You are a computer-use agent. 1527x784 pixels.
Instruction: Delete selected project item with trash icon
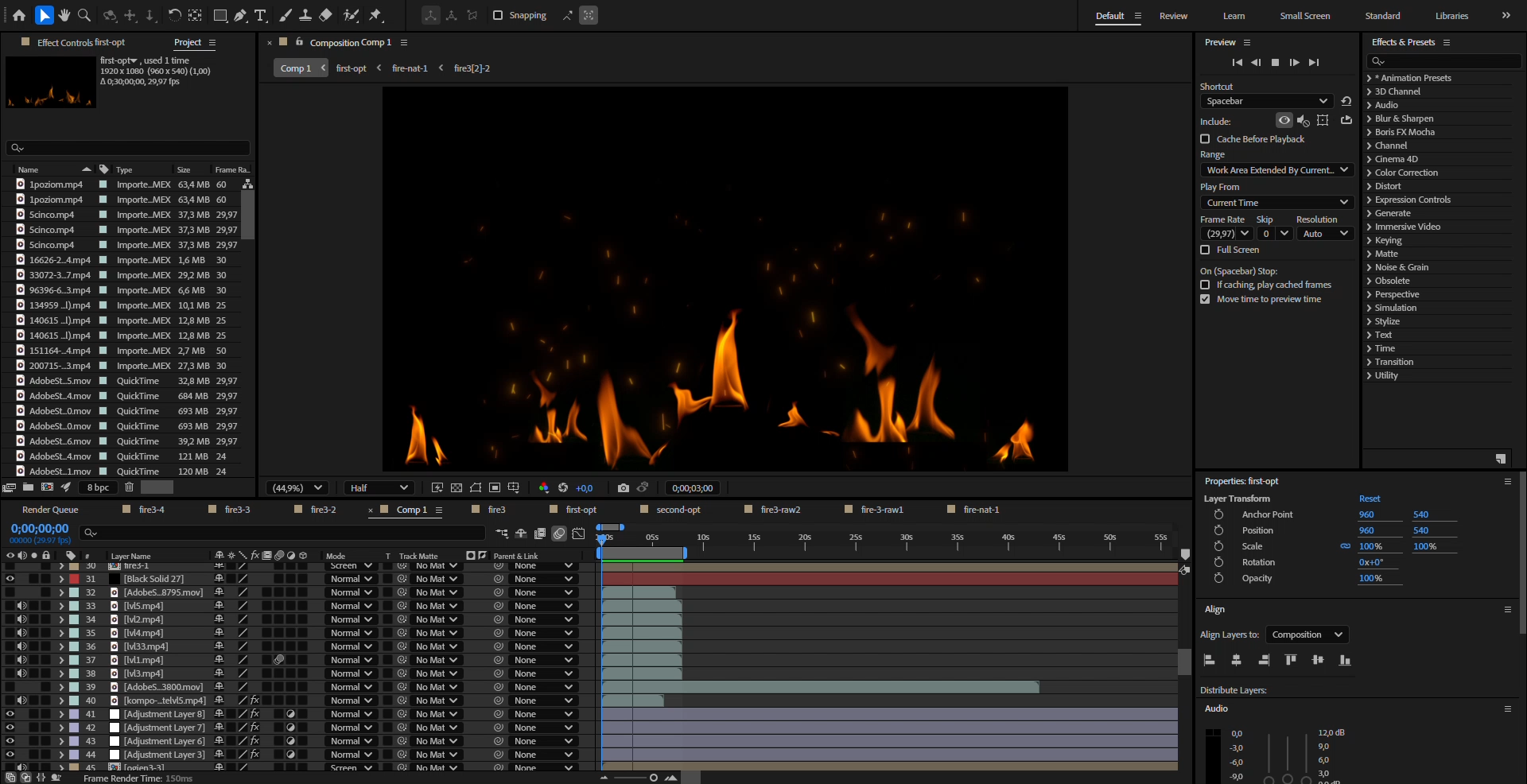pos(129,487)
